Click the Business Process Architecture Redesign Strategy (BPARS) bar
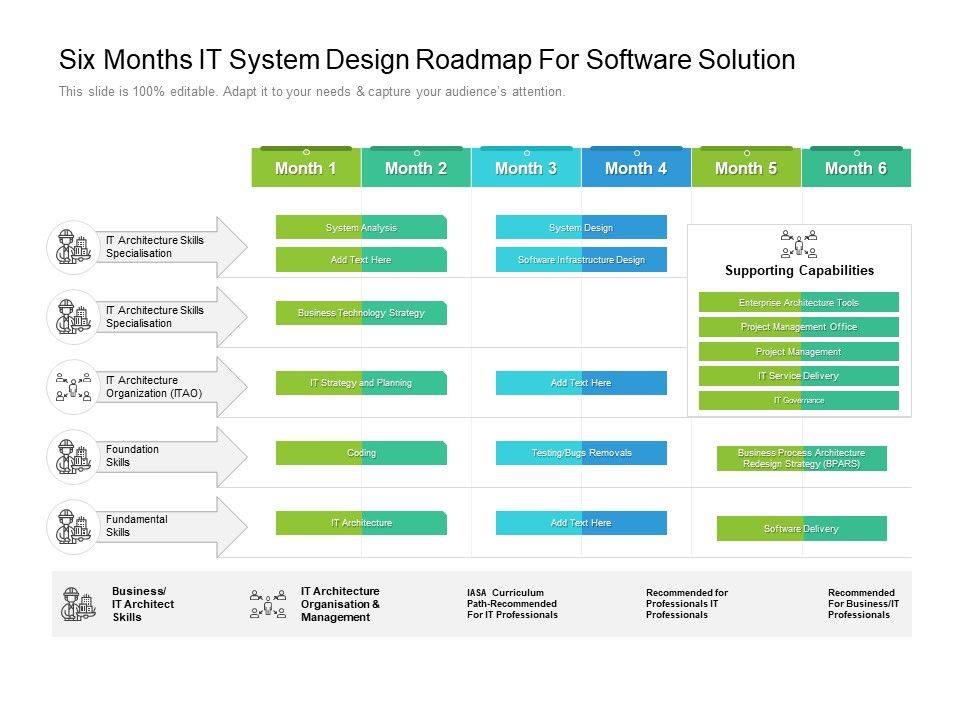The image size is (960, 720). pyautogui.click(x=801, y=458)
